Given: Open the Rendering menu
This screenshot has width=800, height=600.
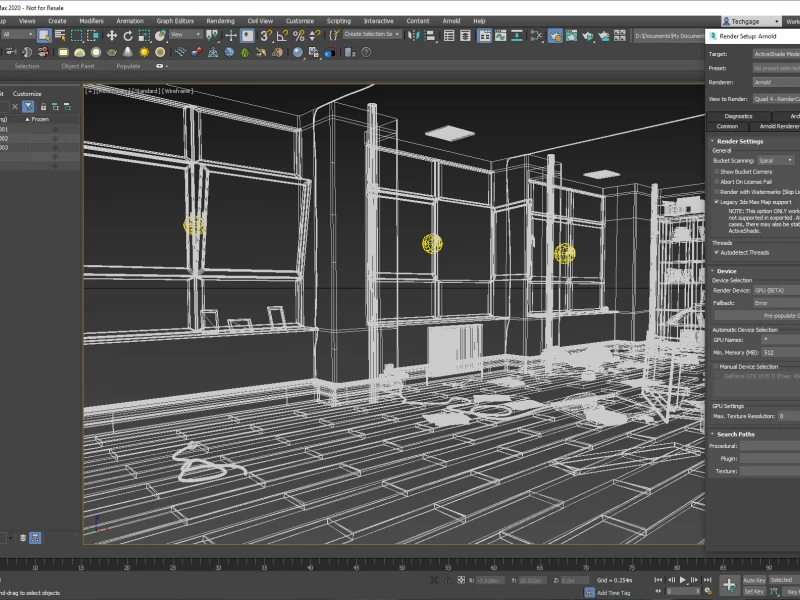Looking at the screenshot, I should coord(220,21).
